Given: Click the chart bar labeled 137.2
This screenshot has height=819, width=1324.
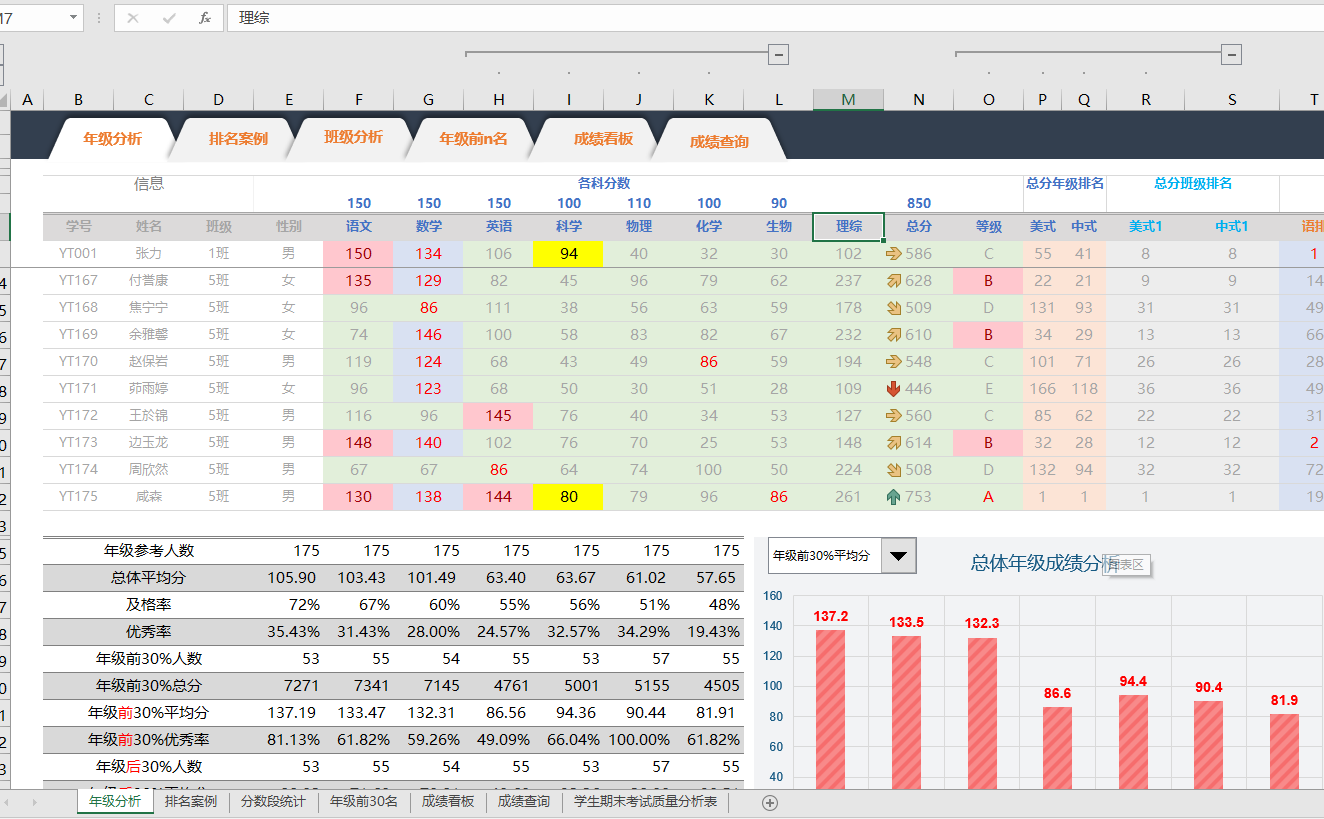Looking at the screenshot, I should click(831, 709).
